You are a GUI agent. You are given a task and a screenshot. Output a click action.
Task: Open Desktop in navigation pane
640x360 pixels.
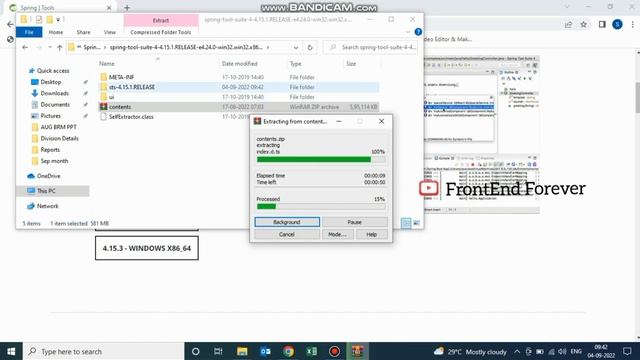51,82
